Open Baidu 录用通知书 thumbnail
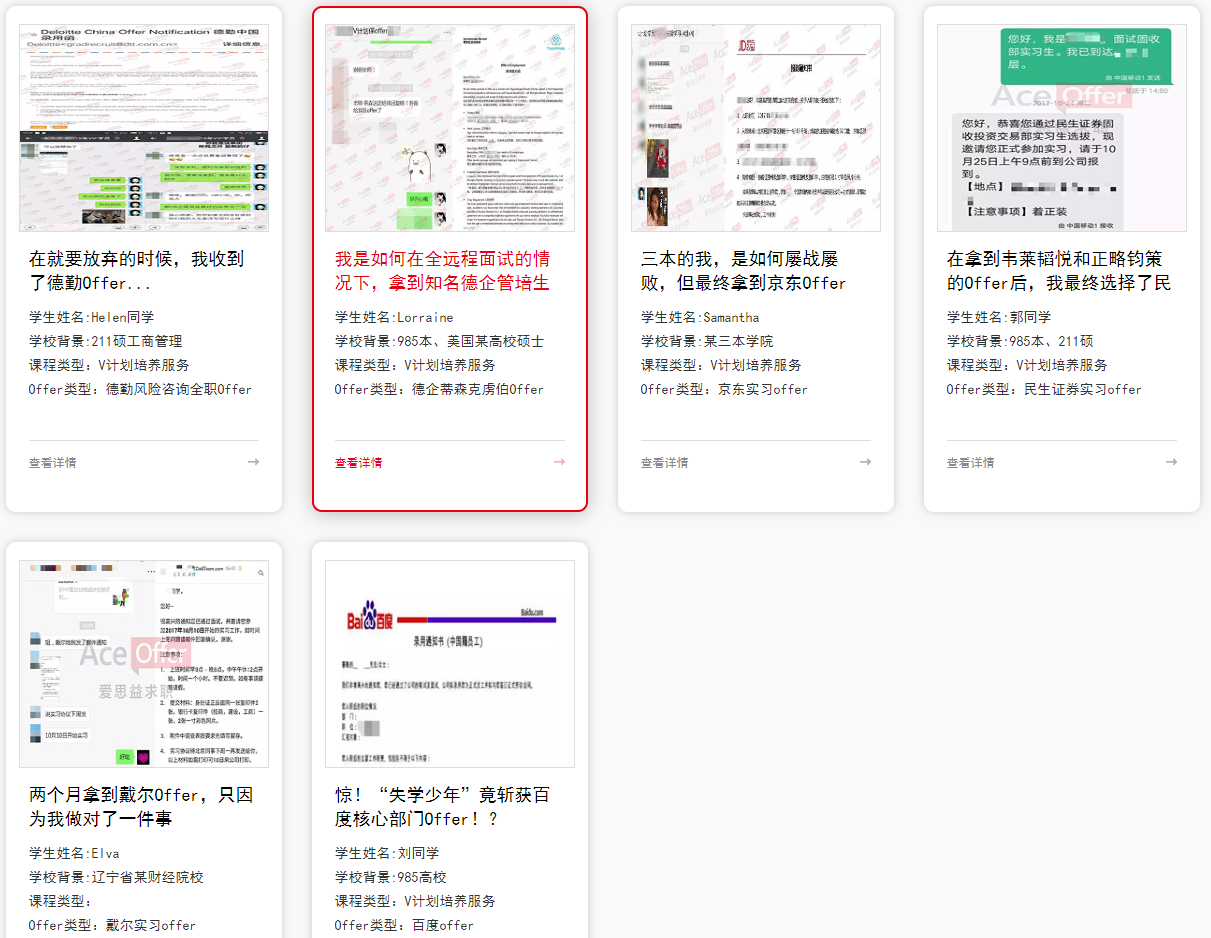The width and height of the screenshot is (1211, 938). tap(450, 664)
